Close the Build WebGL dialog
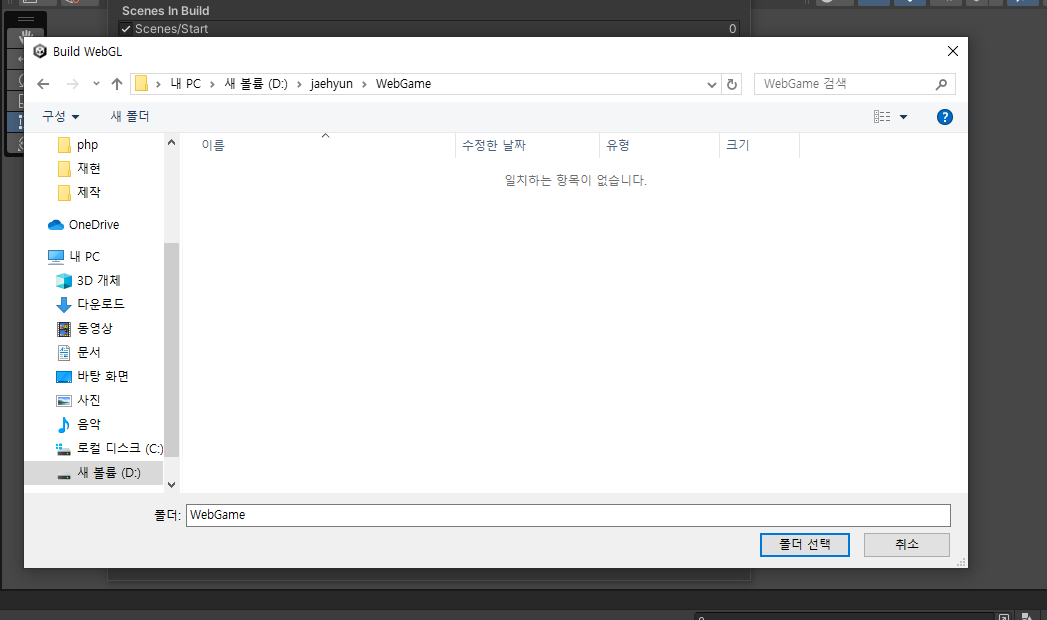1047x620 pixels. (x=953, y=51)
